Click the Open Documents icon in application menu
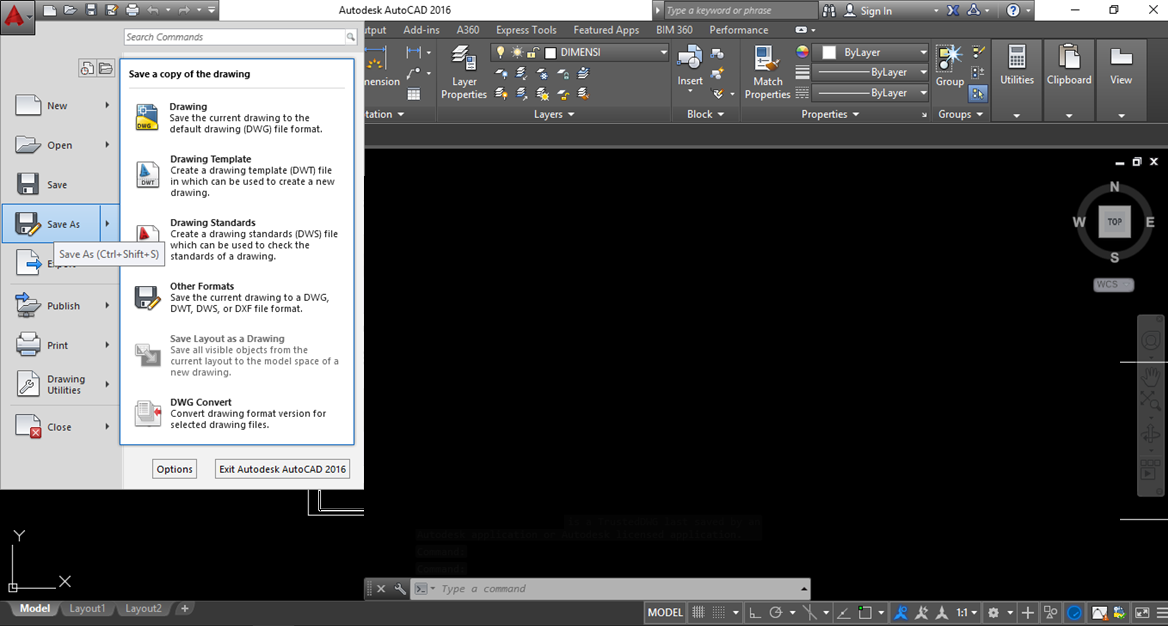 (x=105, y=69)
